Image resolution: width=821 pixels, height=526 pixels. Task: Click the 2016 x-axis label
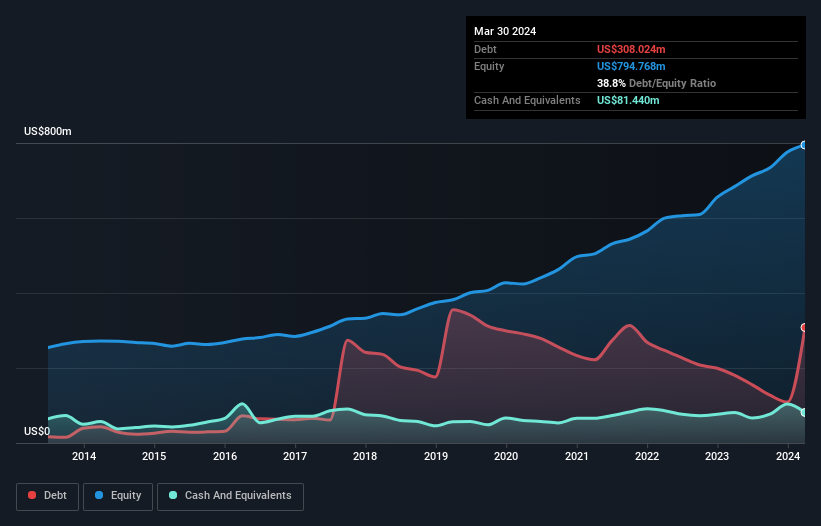(x=225, y=456)
